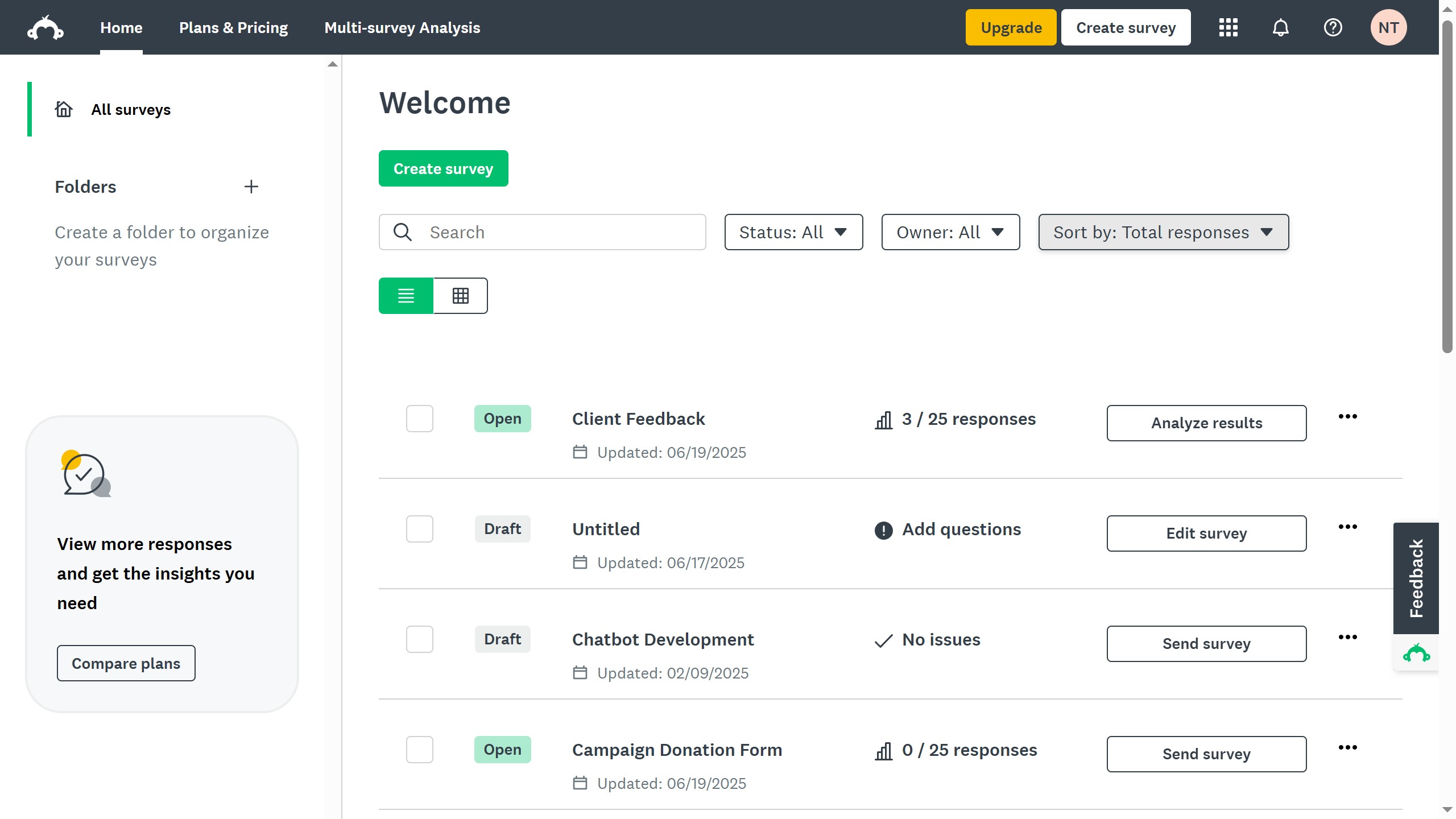The height and width of the screenshot is (819, 1456).
Task: Open the apps grid menu
Action: pos(1227,27)
